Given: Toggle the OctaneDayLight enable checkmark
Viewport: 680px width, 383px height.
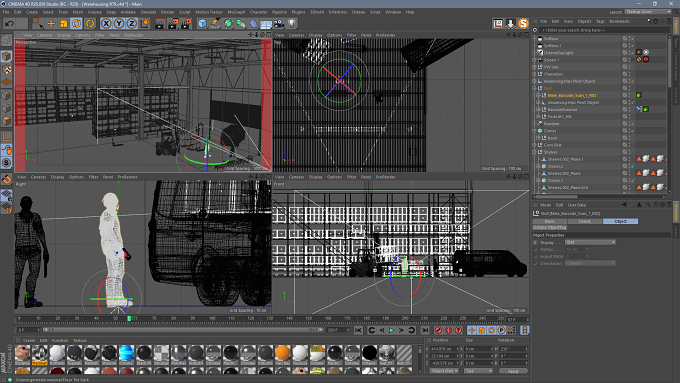Looking at the screenshot, I should pos(633,53).
